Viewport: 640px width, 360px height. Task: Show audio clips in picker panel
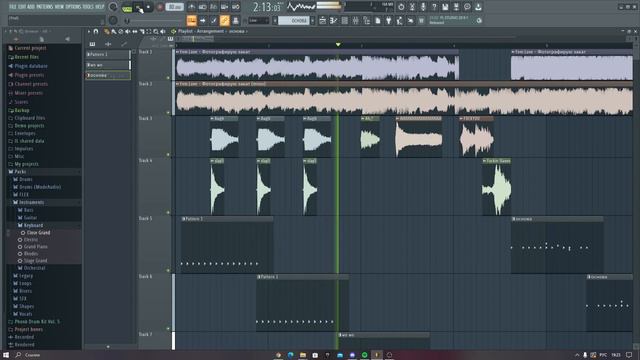click(108, 44)
